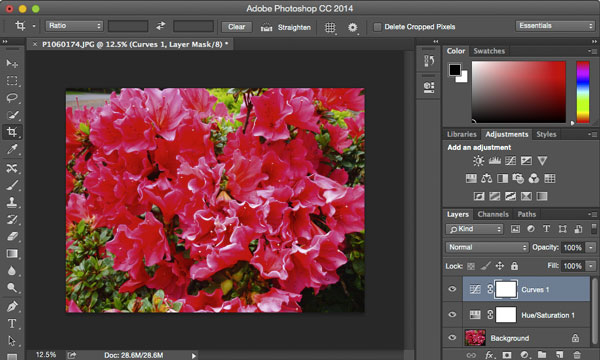Select the Dodge tool

12,287
